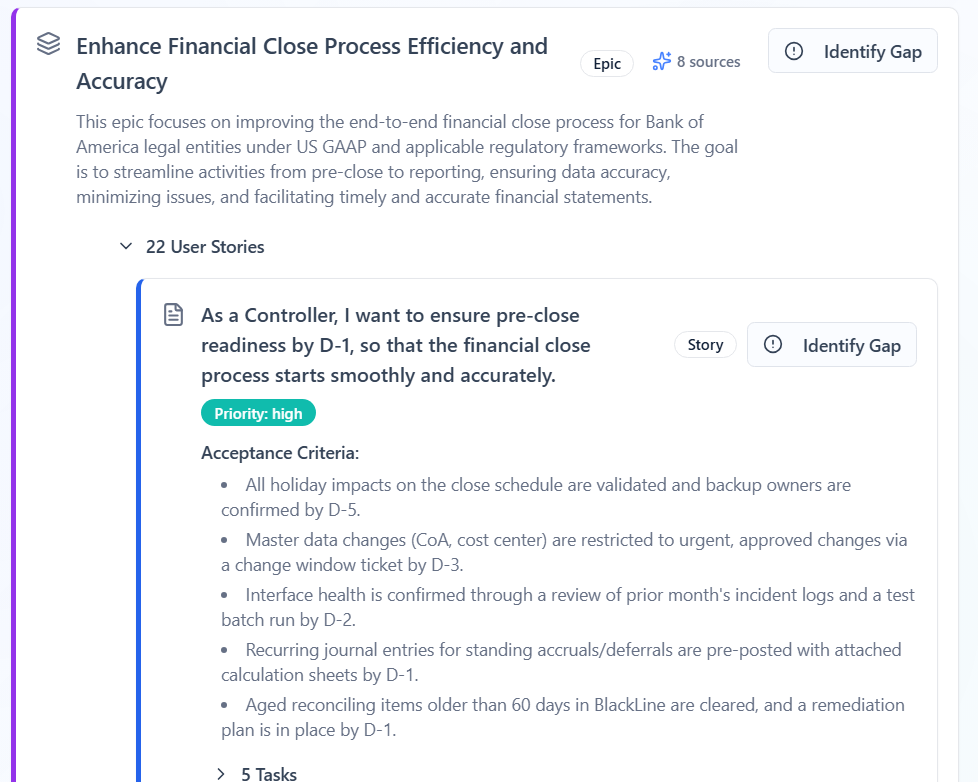Click the epic title Enhance Financial Close Process
Viewport: 978px width, 782px height.
point(313,46)
